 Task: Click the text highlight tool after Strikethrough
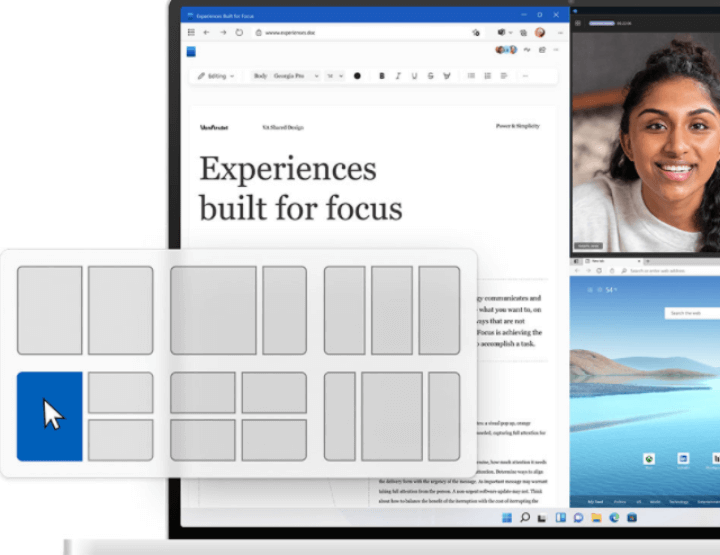click(447, 76)
